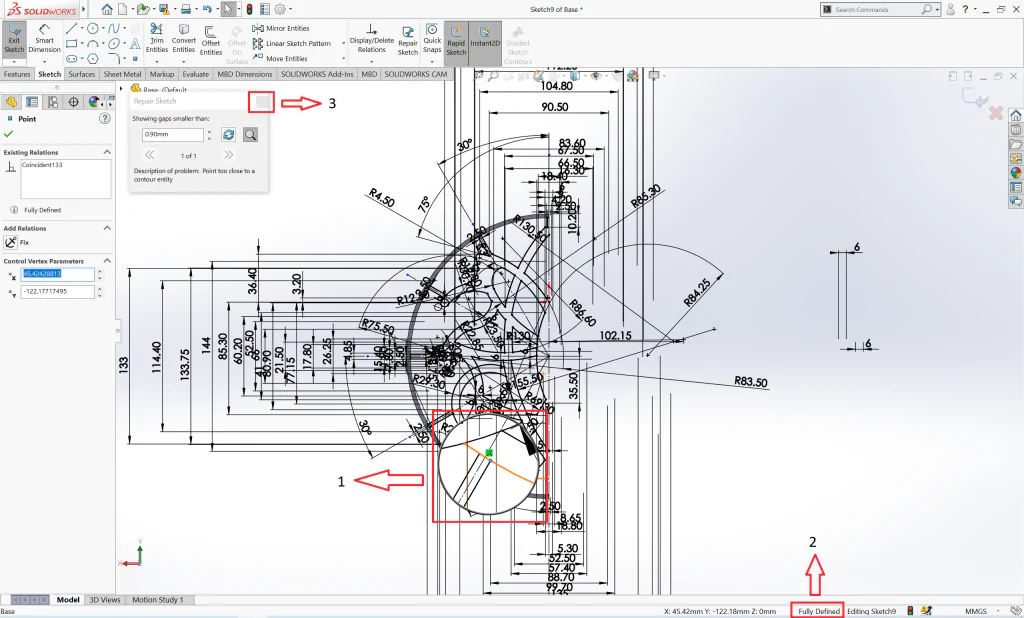
Task: Accept Point properties with green checkmark
Action: click(8, 134)
